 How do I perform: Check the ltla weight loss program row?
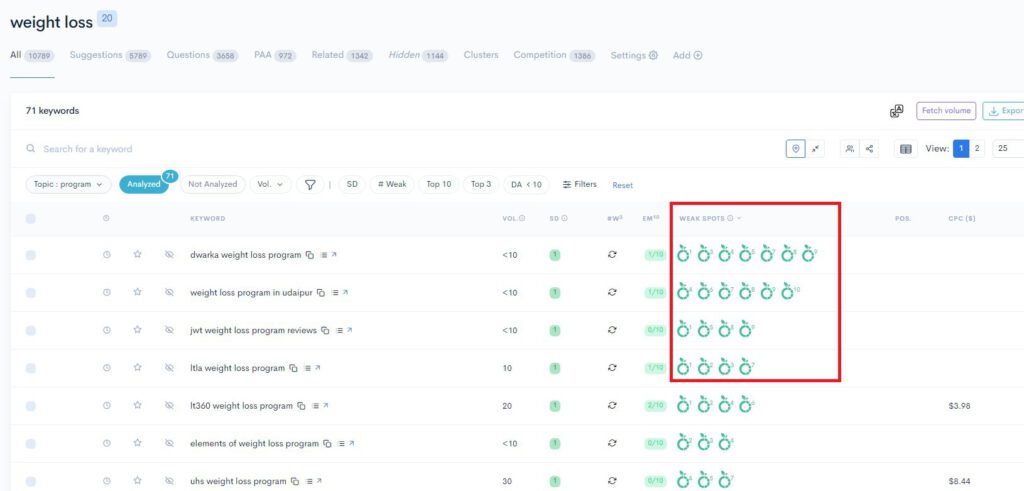[31, 368]
